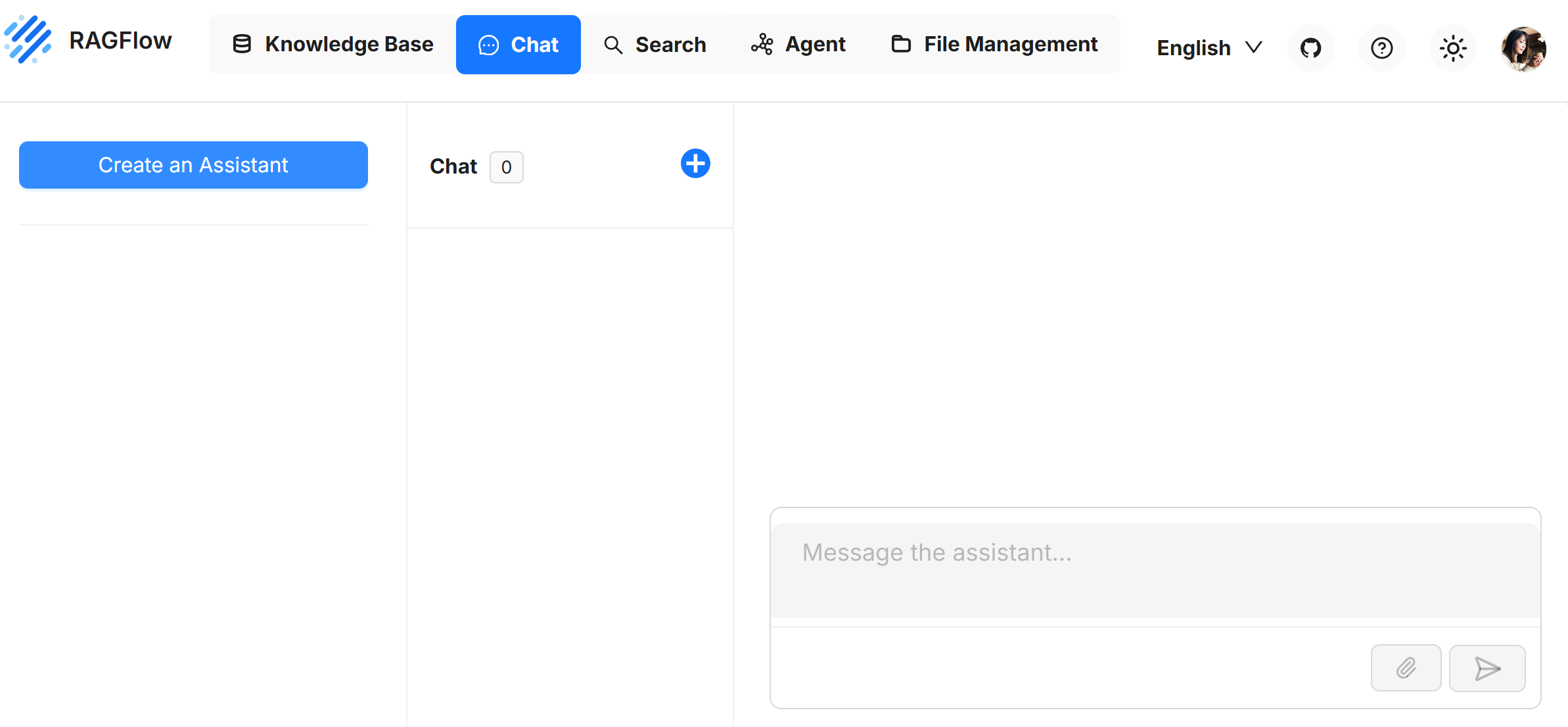Click the chevron next to English
Image resolution: width=1568 pixels, height=727 pixels.
pos(1254,47)
